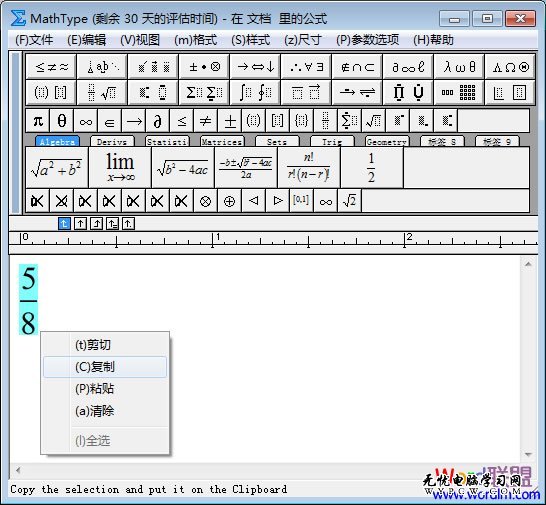This screenshot has height=505, width=546.
Task: Insert the one-half fraction expression
Action: click(x=372, y=168)
